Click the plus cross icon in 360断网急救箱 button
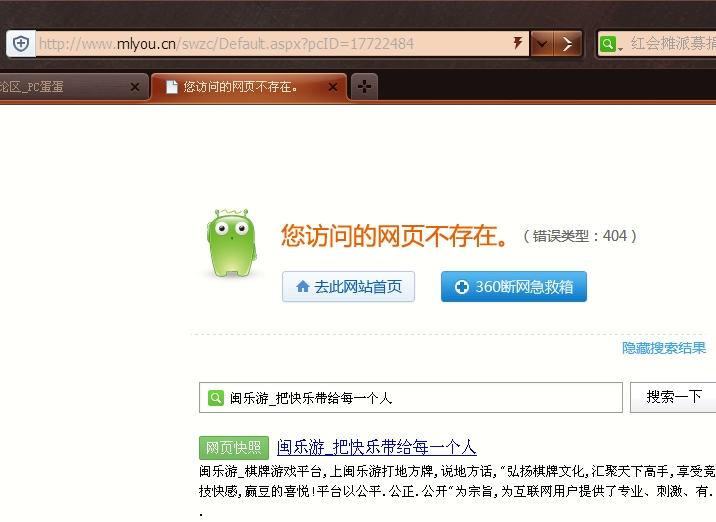This screenshot has width=716, height=522. 462,287
